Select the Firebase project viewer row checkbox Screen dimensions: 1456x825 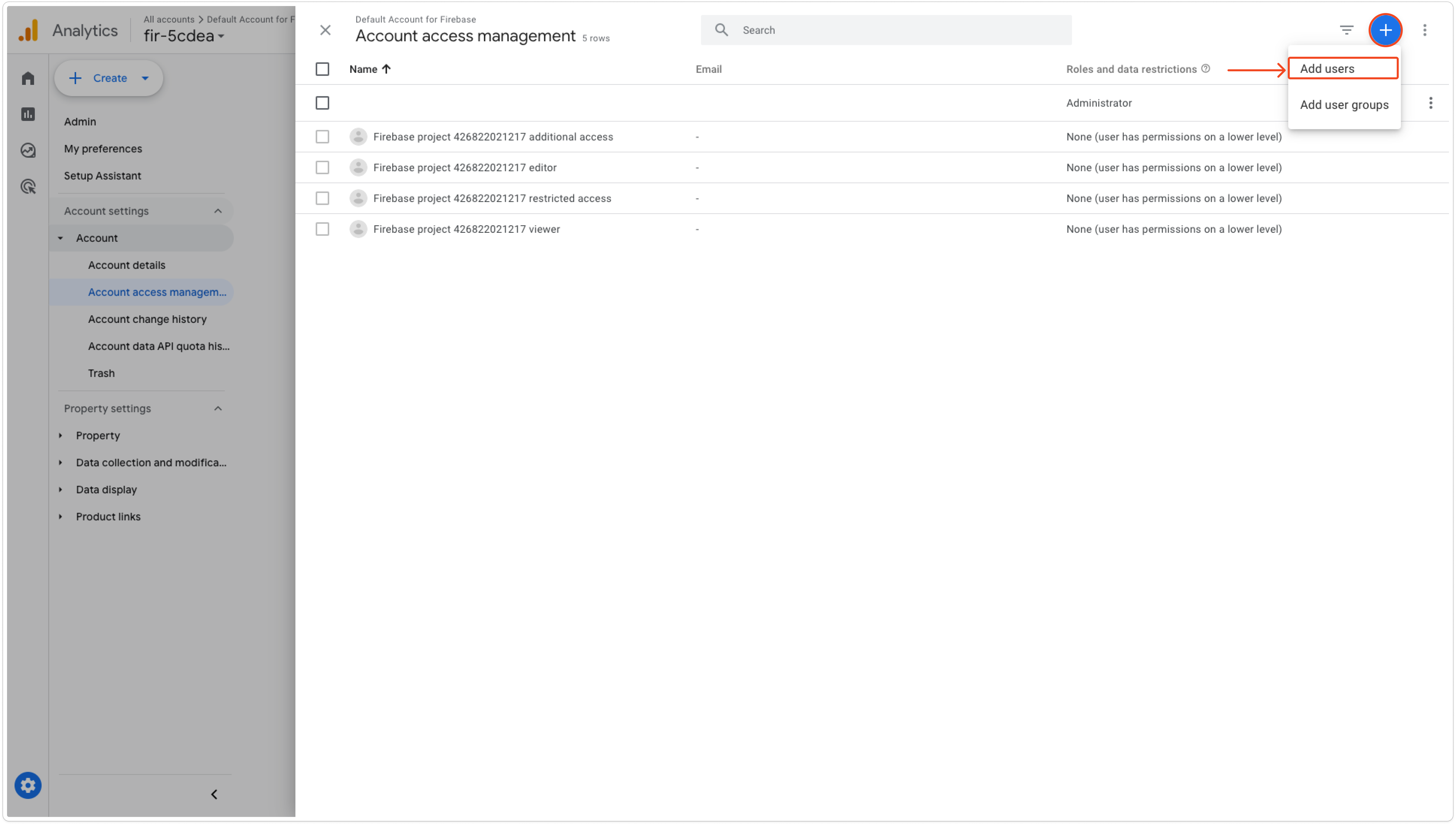(322, 229)
